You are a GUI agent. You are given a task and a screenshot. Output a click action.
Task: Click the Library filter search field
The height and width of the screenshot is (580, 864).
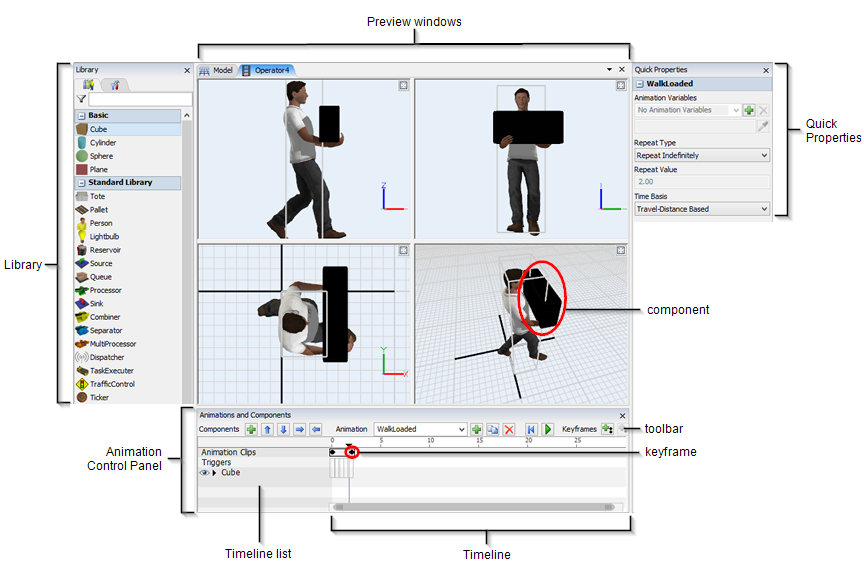pos(140,100)
